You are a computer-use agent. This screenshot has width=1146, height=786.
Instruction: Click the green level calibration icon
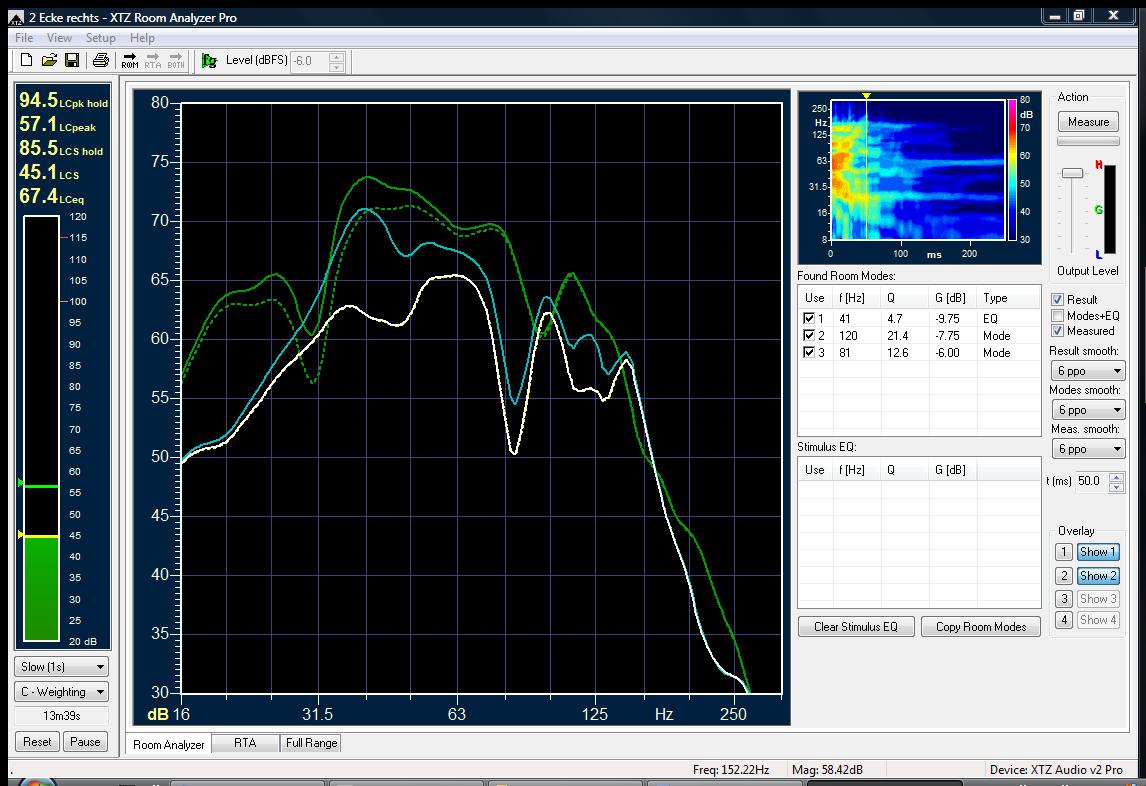click(x=209, y=61)
